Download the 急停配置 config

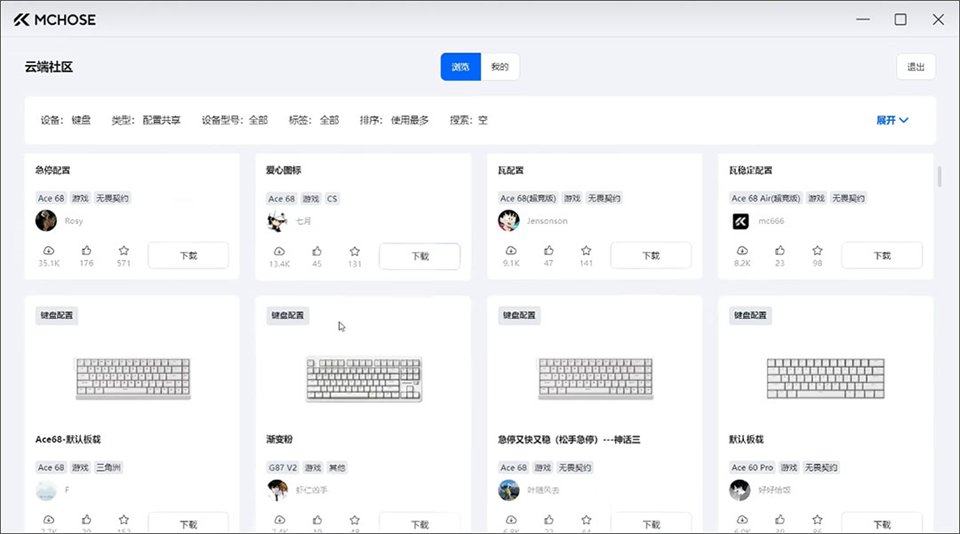189,255
